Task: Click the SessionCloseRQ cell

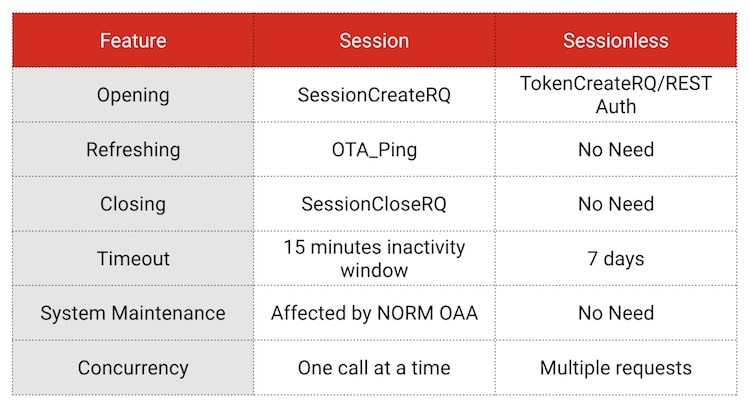Action: 374,204
